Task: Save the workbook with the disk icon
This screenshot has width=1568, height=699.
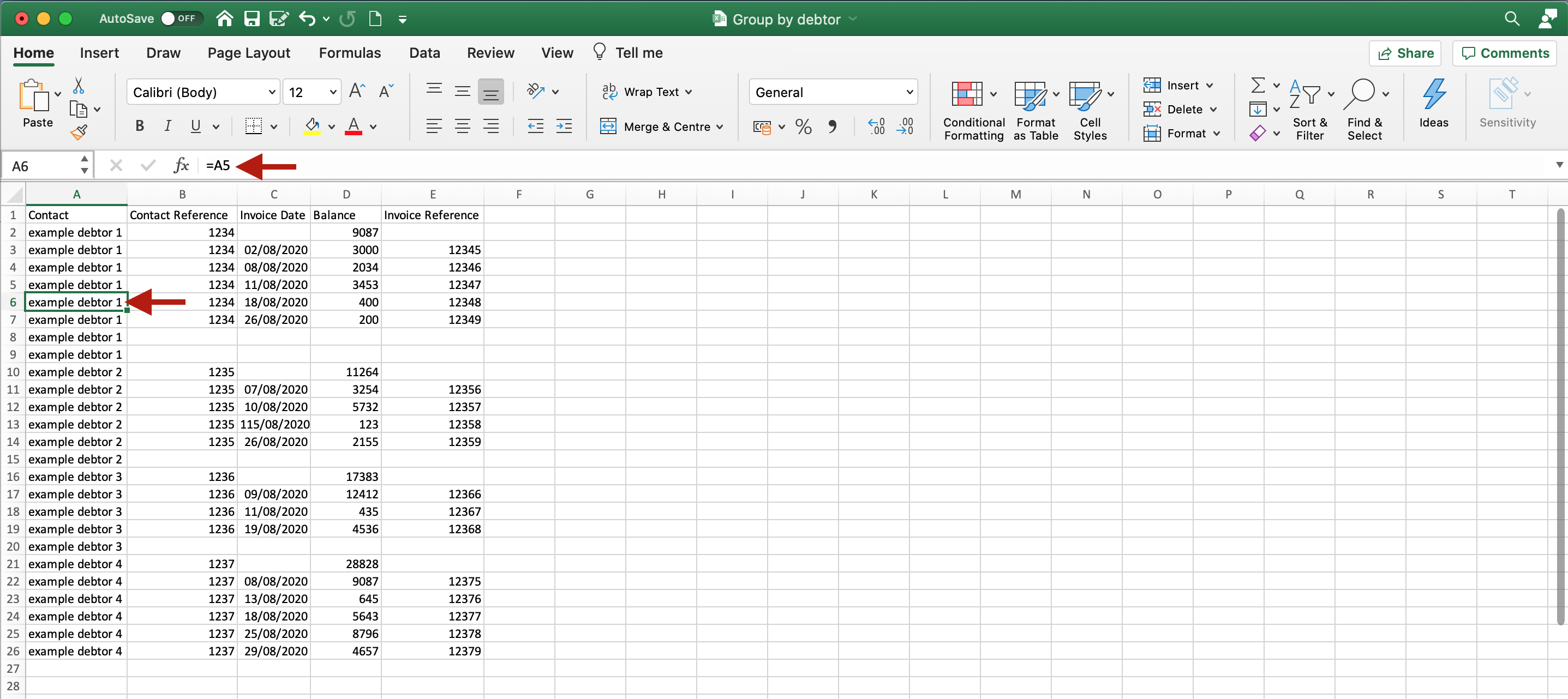Action: [x=252, y=19]
